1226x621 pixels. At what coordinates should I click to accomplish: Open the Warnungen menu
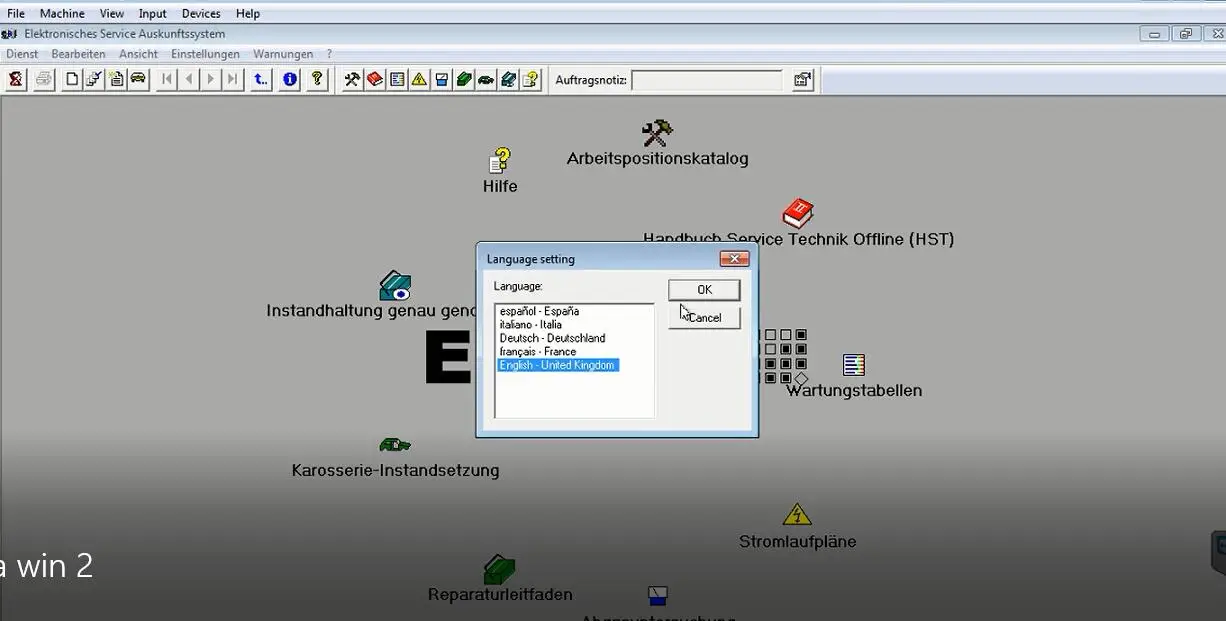click(x=283, y=54)
